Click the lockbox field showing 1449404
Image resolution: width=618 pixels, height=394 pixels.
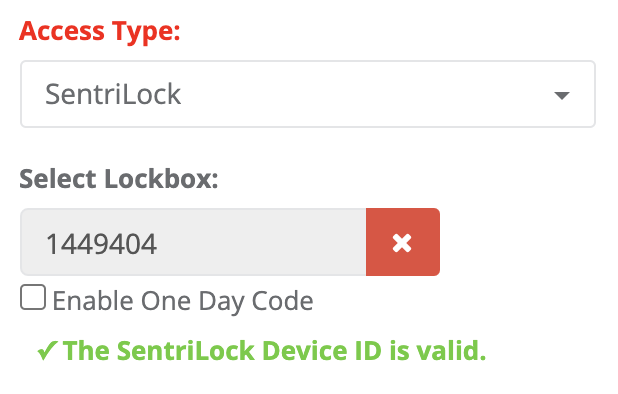[193, 242]
